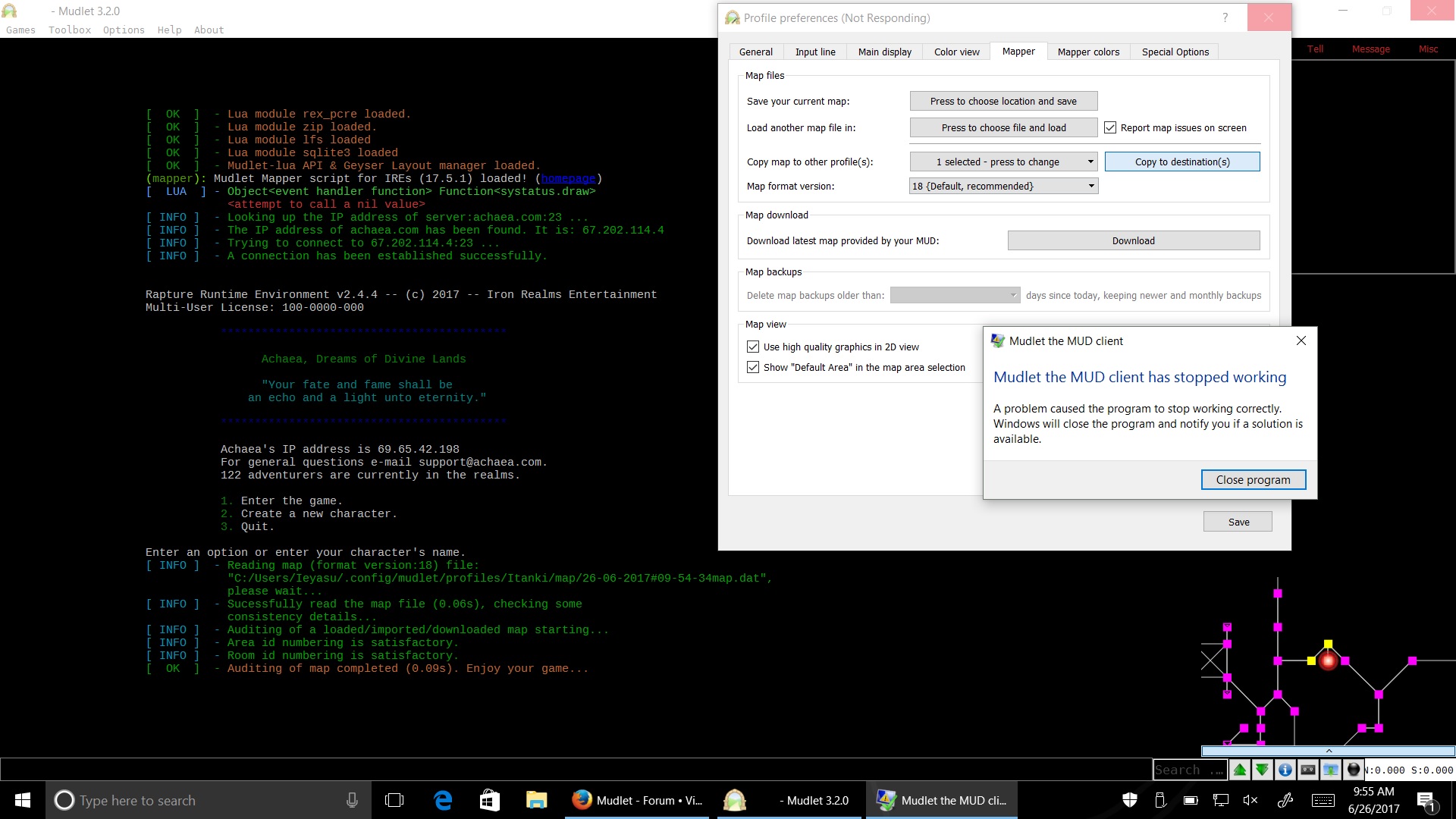Close the stopped working error dialog
This screenshot has width=1456, height=819.
pos(1301,340)
